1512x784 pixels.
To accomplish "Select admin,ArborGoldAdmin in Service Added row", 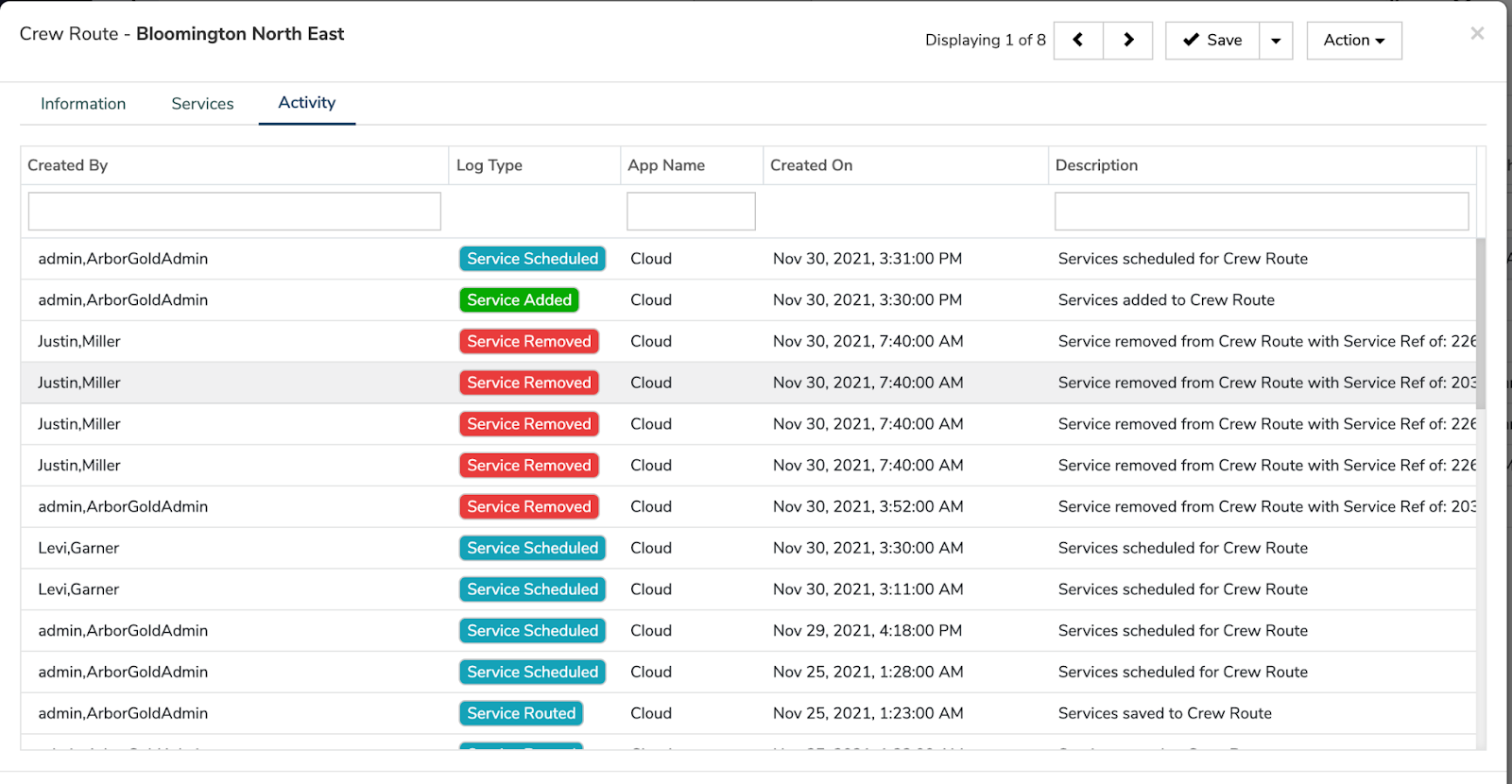I will [x=123, y=300].
